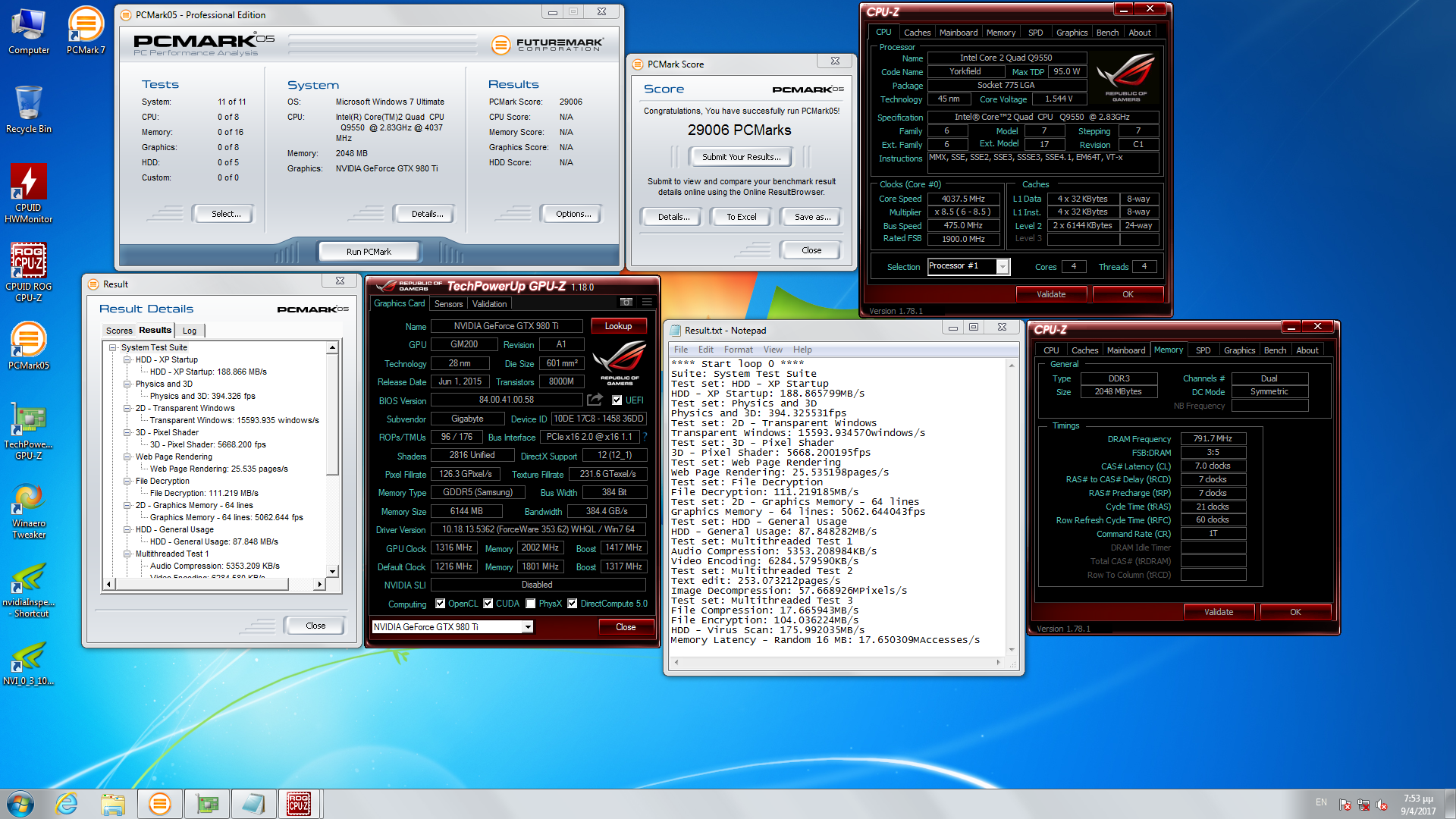
Task: Click the BIOS export share icon in GPU-Z
Action: pos(595,400)
